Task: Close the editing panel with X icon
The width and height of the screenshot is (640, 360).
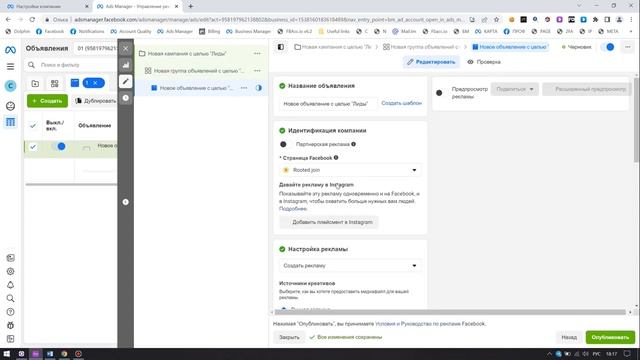Action: [x=126, y=49]
